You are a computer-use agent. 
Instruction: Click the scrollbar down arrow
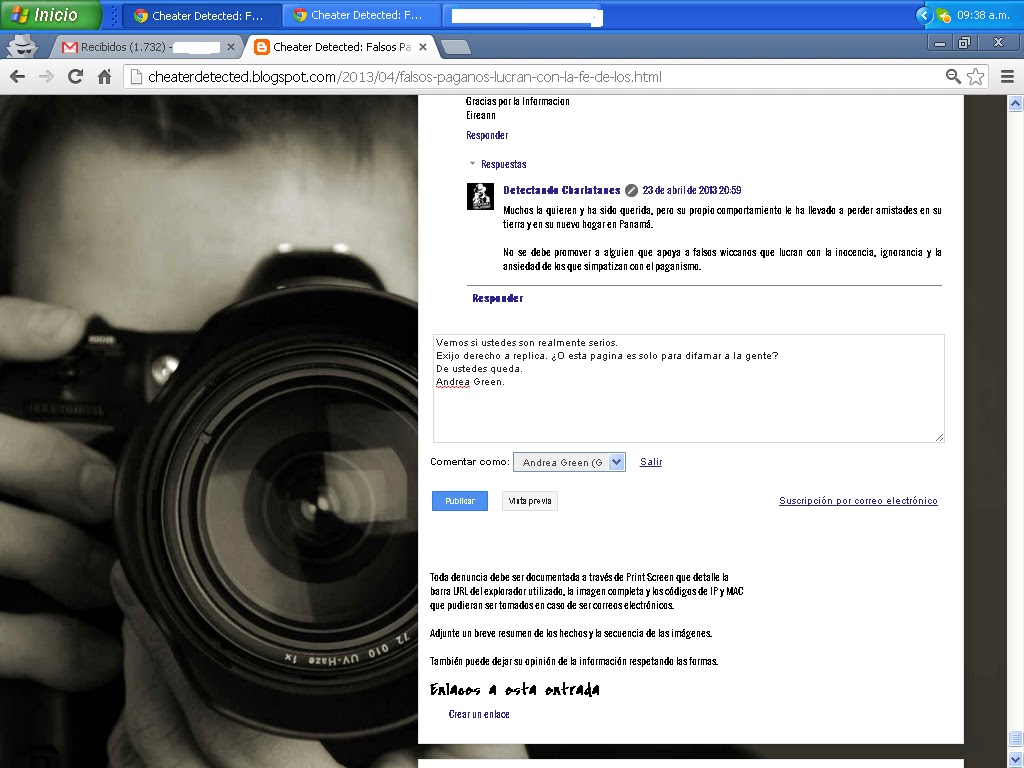(x=1016, y=758)
